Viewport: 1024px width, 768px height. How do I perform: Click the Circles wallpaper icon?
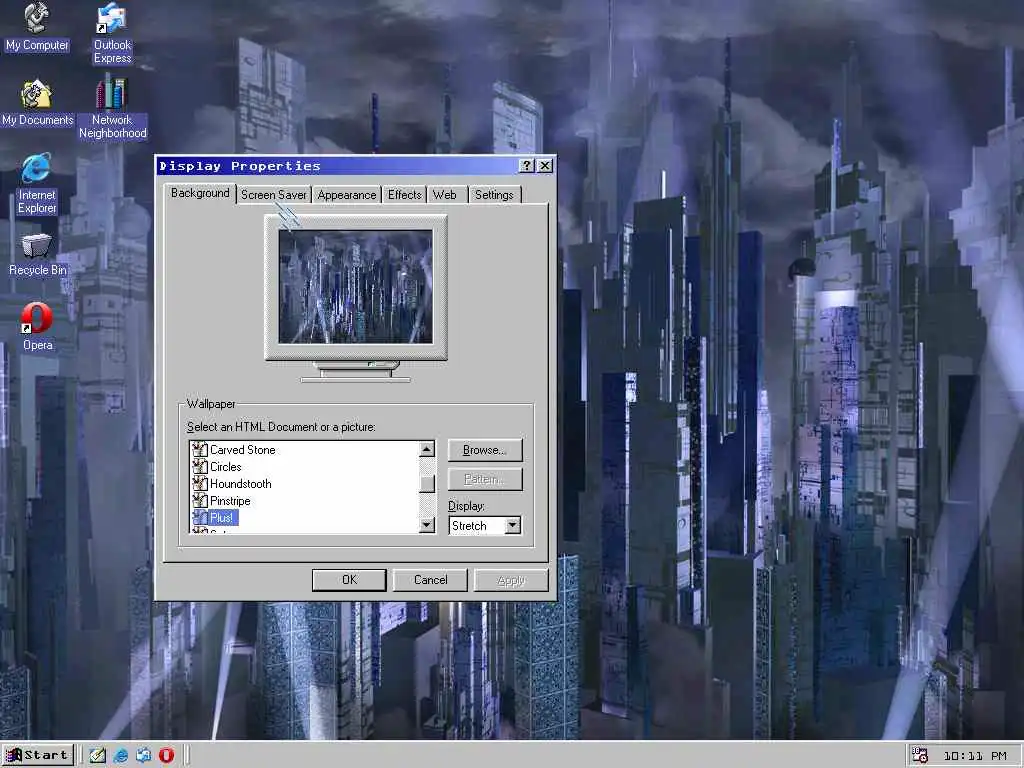tap(200, 467)
